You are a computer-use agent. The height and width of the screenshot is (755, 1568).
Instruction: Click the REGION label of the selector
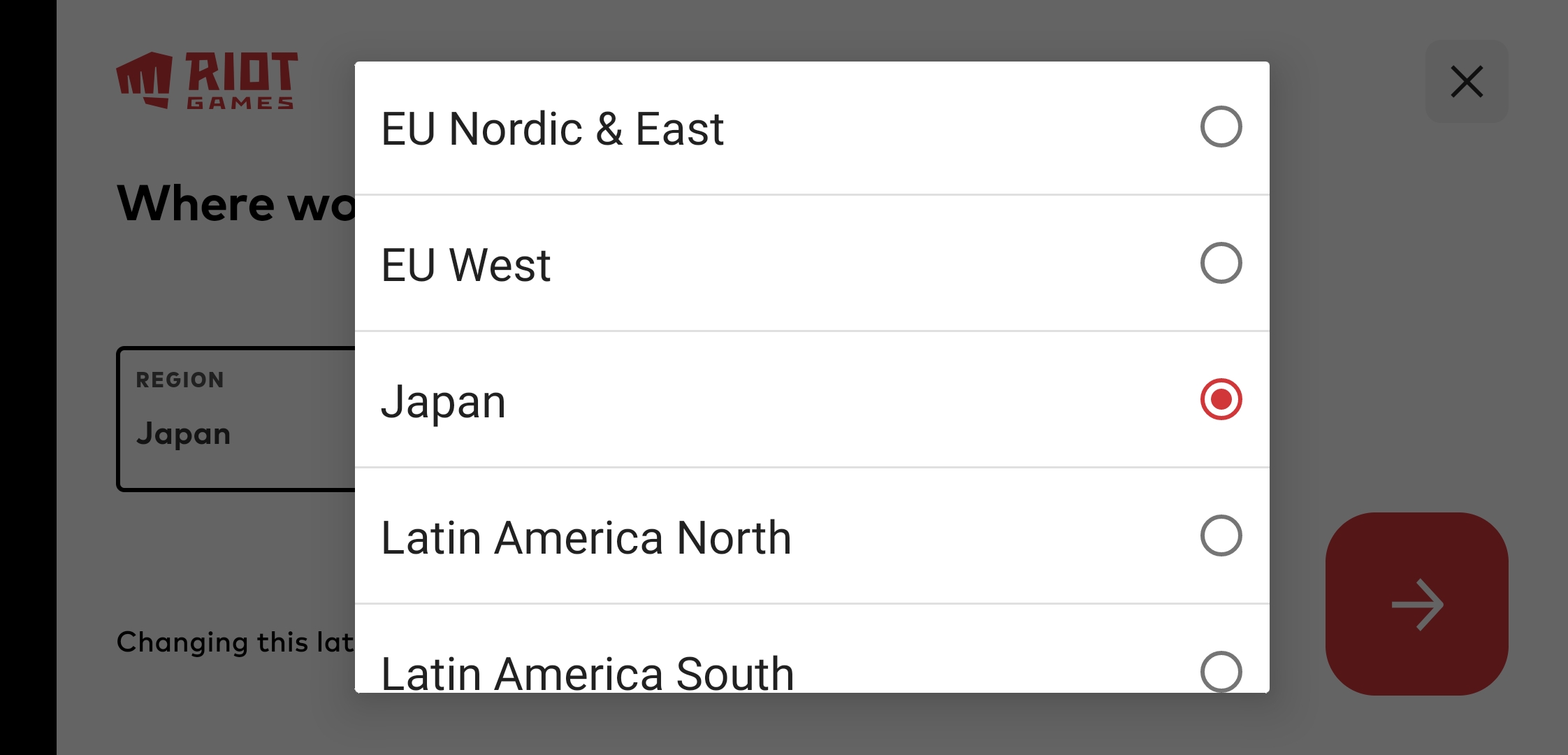click(180, 380)
